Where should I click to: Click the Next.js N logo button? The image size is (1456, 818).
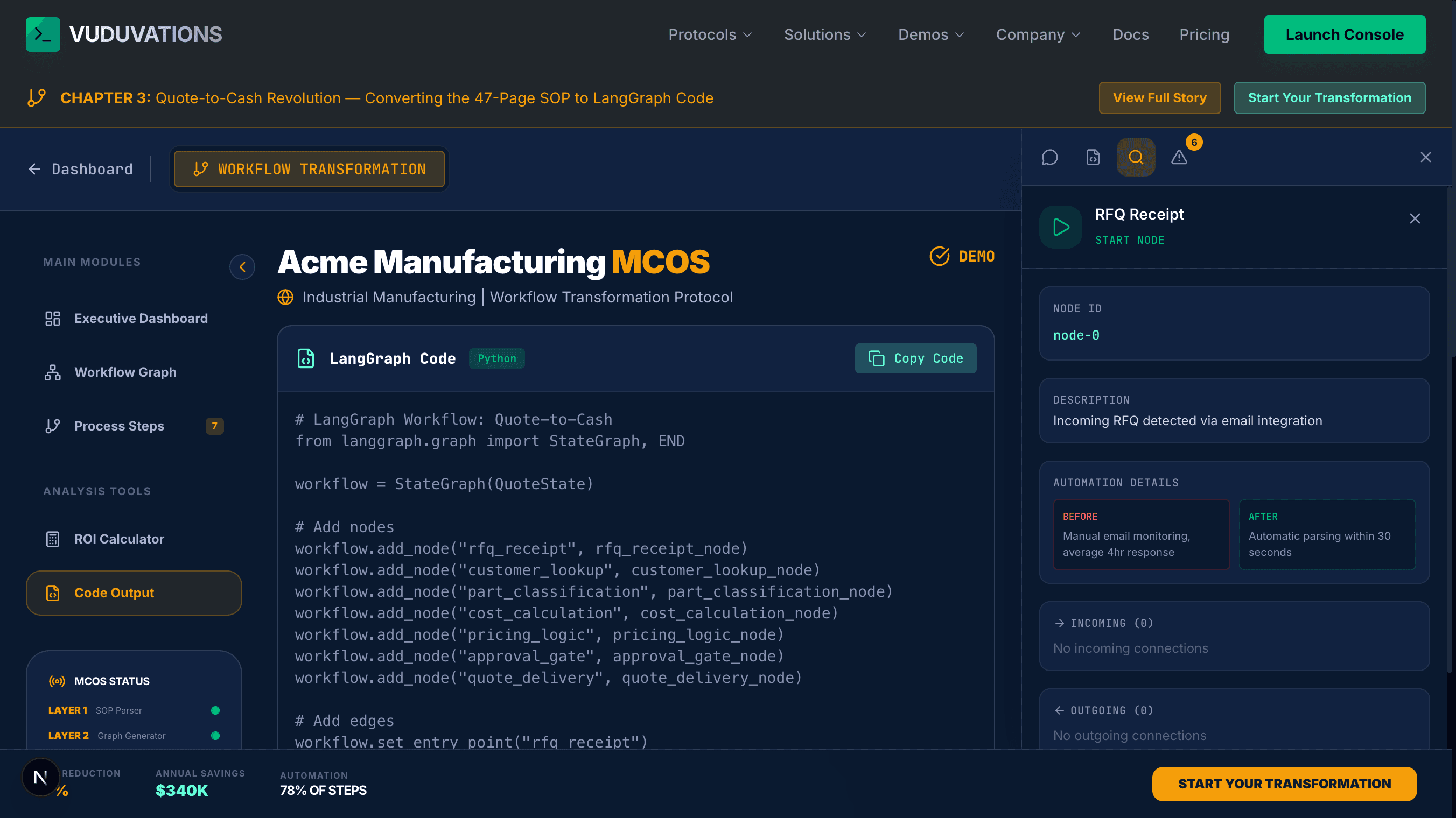pyautogui.click(x=41, y=777)
